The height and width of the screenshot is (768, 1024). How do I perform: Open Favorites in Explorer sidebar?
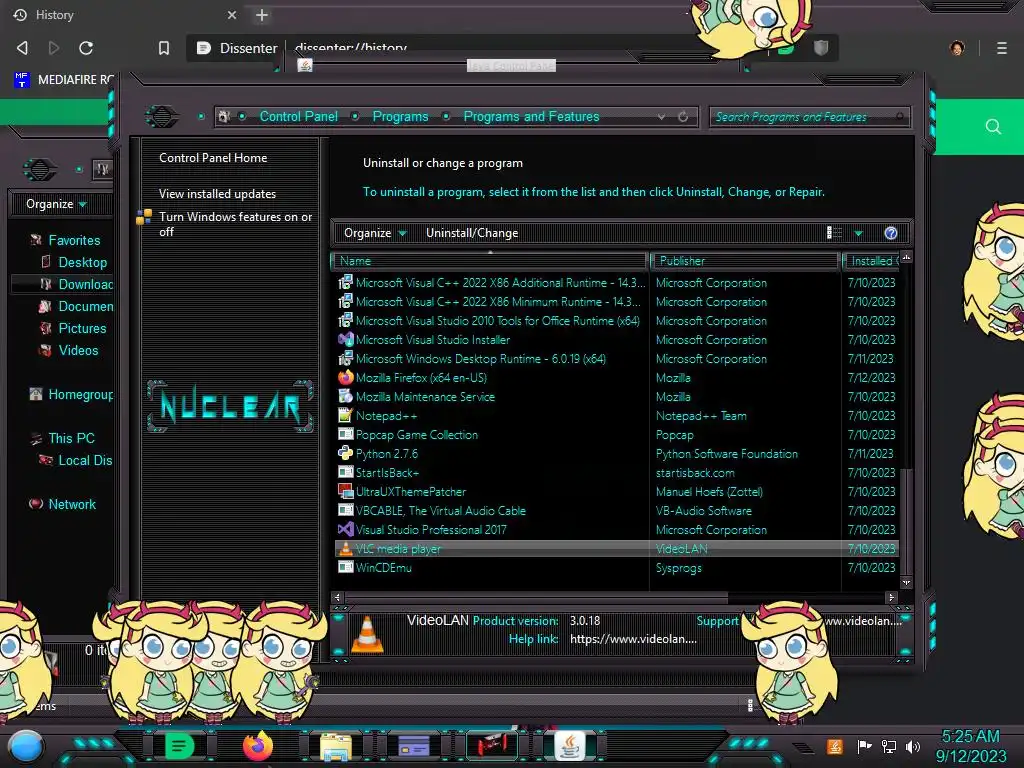74,240
